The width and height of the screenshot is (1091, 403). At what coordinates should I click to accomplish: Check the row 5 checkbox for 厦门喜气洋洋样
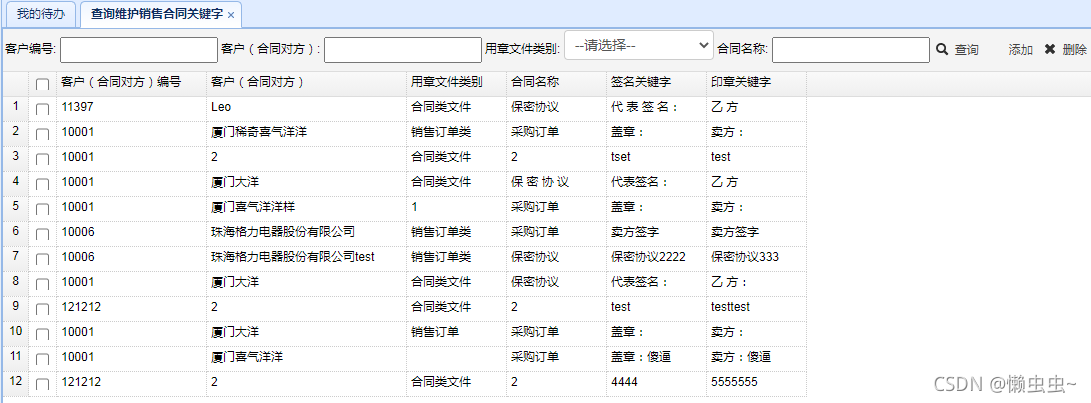coord(42,210)
